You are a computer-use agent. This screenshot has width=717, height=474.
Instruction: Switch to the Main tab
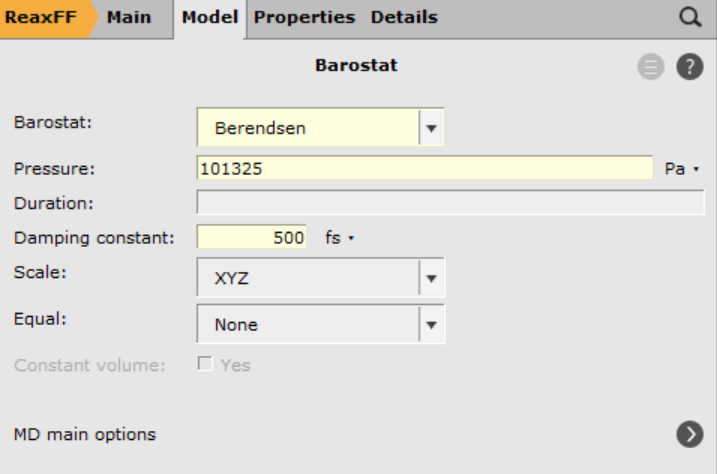[128, 18]
